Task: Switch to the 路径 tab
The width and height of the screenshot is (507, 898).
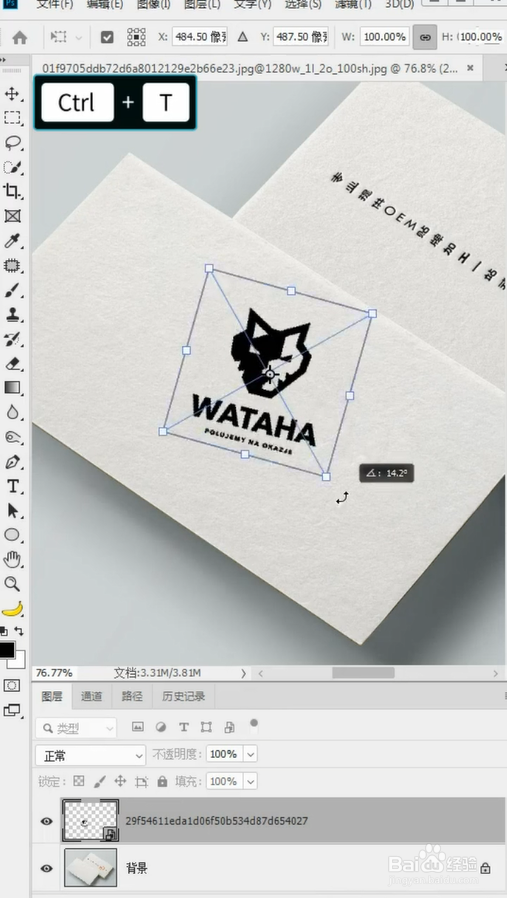Action: (132, 696)
